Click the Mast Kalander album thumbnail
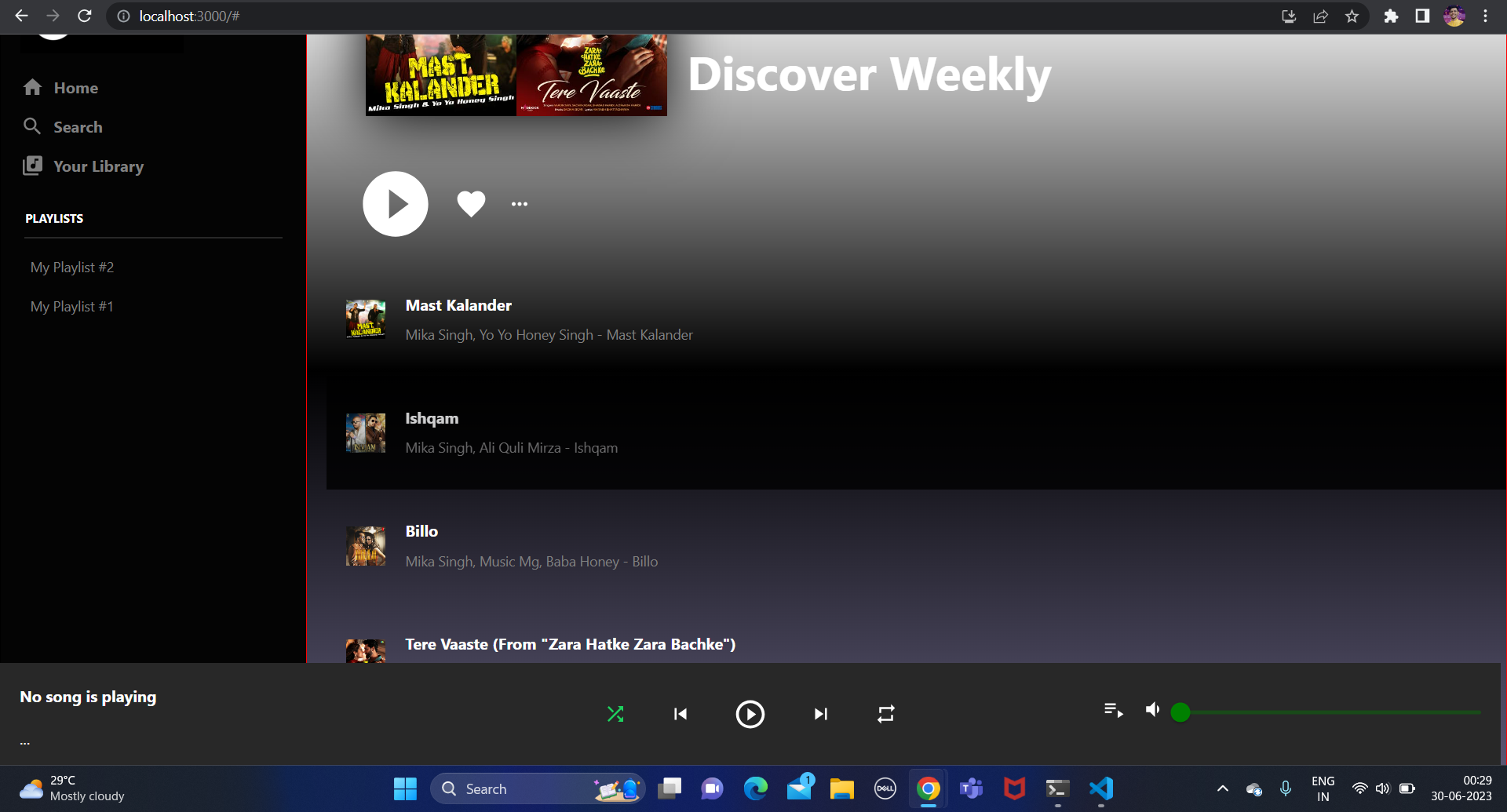The width and height of the screenshot is (1507, 812). pyautogui.click(x=365, y=319)
